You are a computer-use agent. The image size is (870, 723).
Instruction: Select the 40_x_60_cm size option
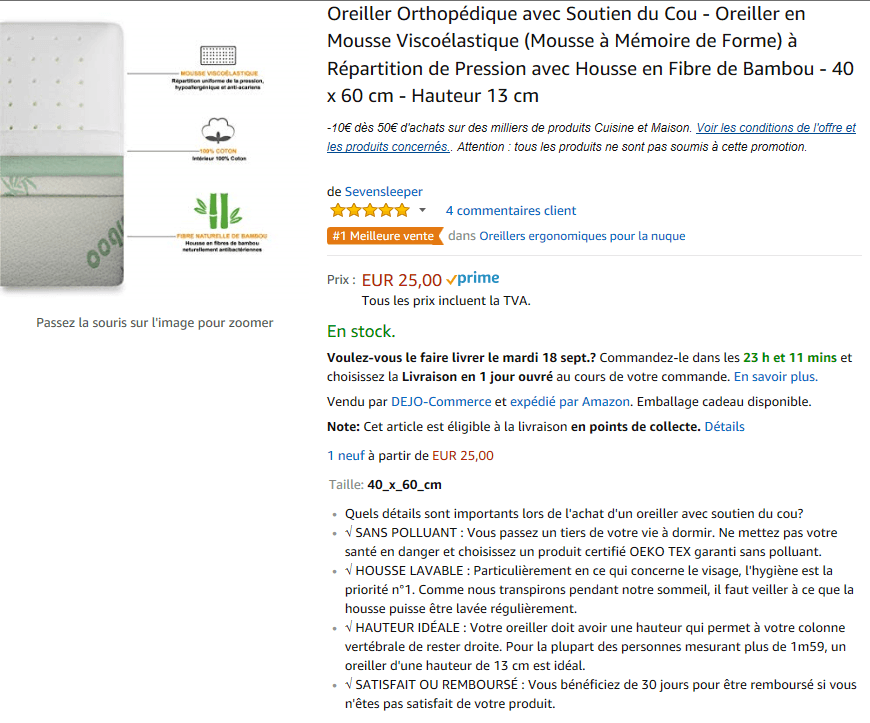(x=404, y=485)
